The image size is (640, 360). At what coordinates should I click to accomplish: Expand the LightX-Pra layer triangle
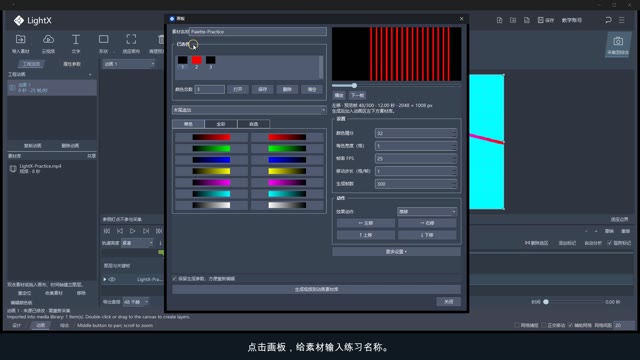click(105, 280)
